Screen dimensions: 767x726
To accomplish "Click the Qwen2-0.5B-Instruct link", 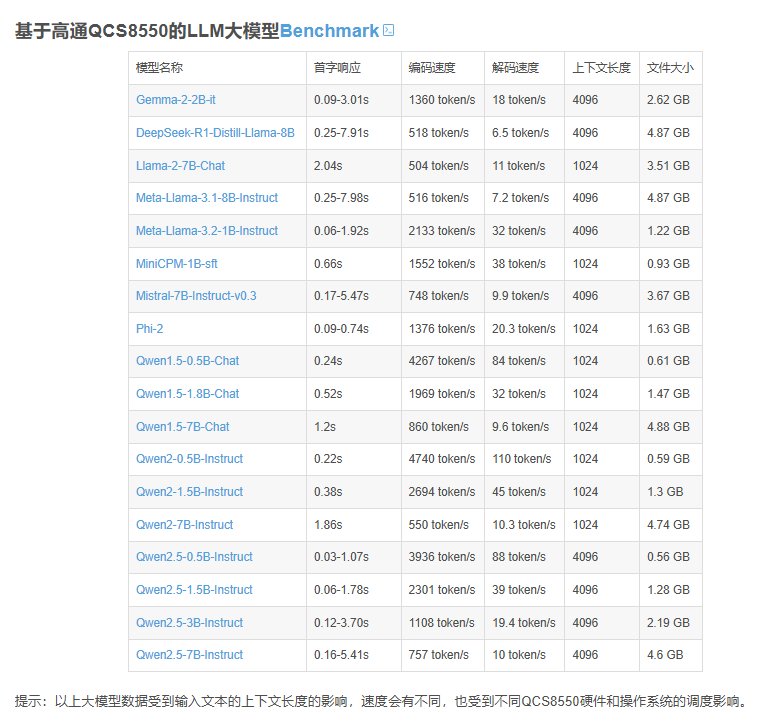I will tap(189, 459).
